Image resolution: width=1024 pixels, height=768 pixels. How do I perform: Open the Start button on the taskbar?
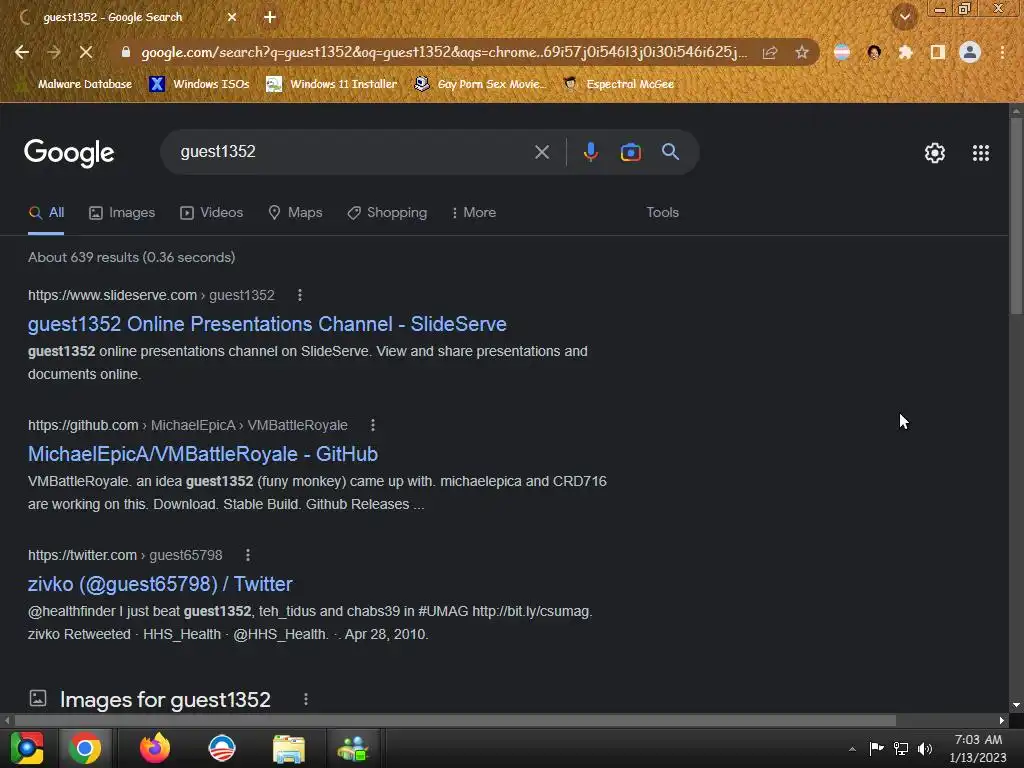(27, 748)
